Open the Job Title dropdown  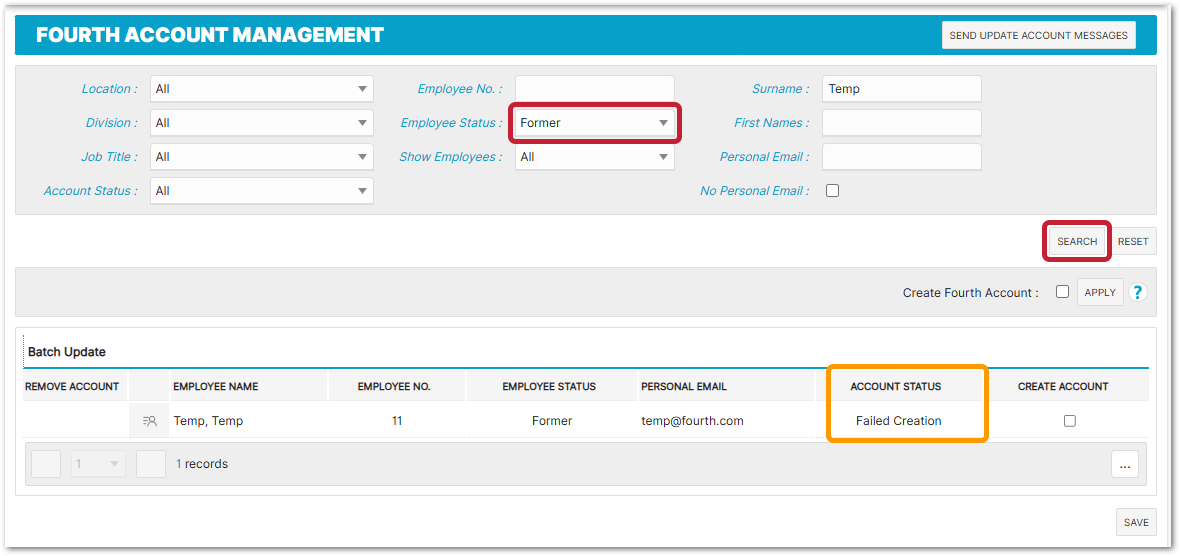tap(261, 157)
